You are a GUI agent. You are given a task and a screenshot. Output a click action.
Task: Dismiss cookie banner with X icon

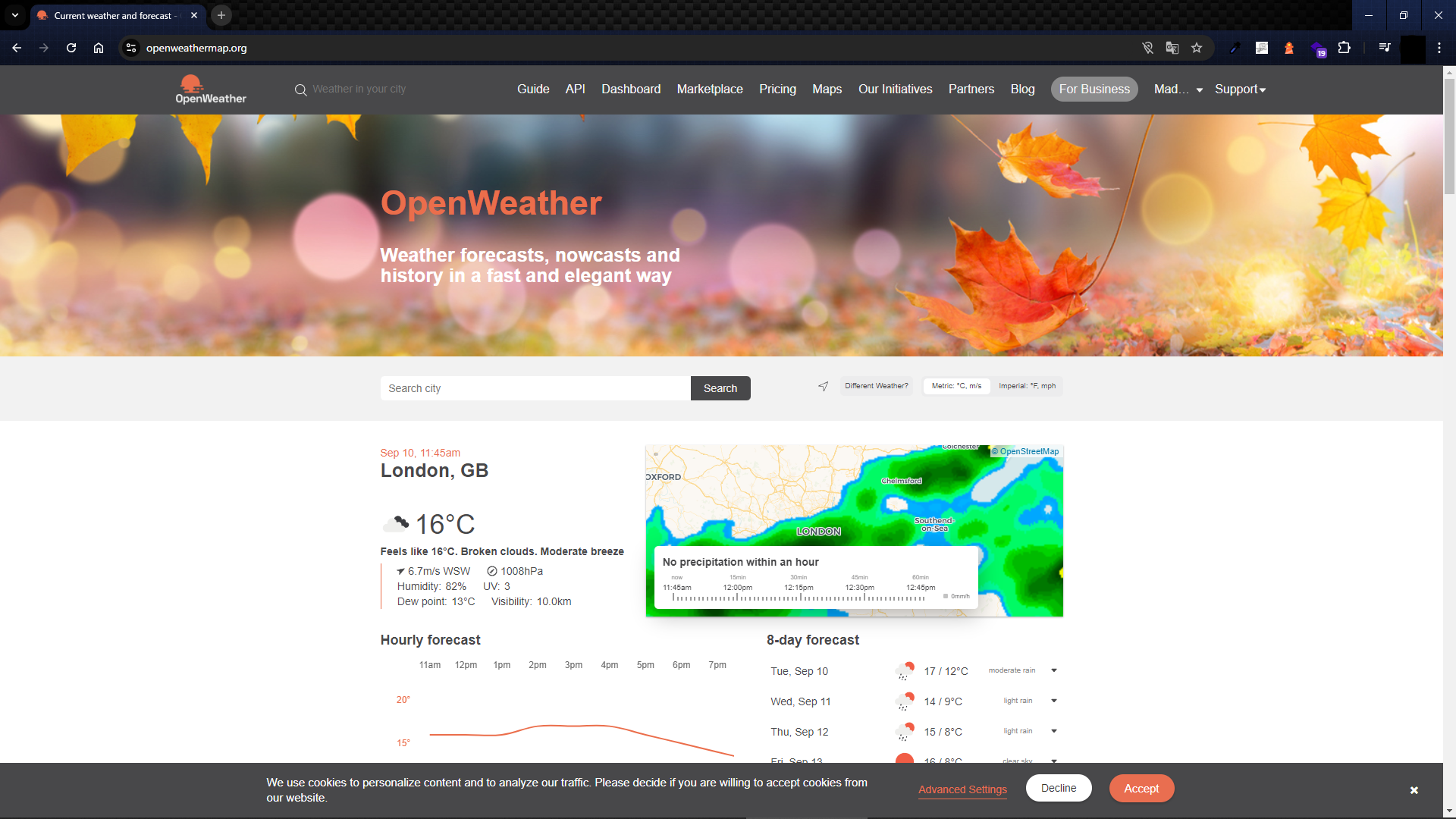pos(1414,790)
